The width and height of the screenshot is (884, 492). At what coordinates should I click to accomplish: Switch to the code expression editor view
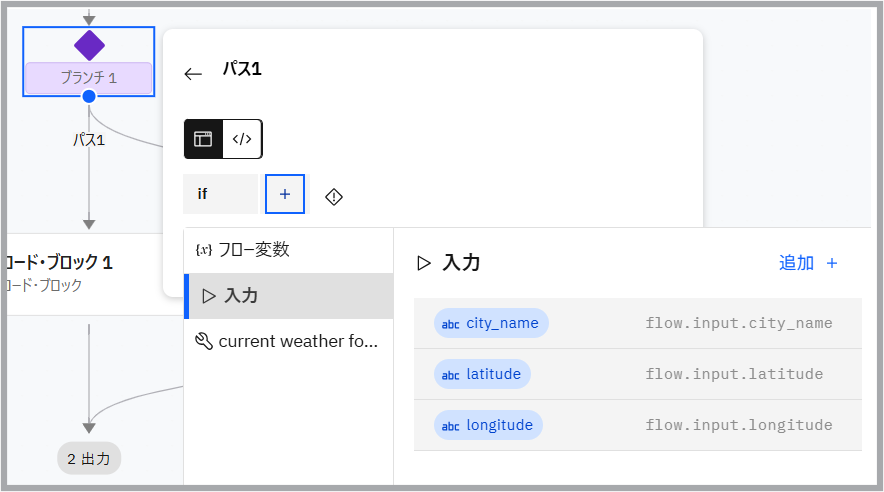tap(242, 139)
